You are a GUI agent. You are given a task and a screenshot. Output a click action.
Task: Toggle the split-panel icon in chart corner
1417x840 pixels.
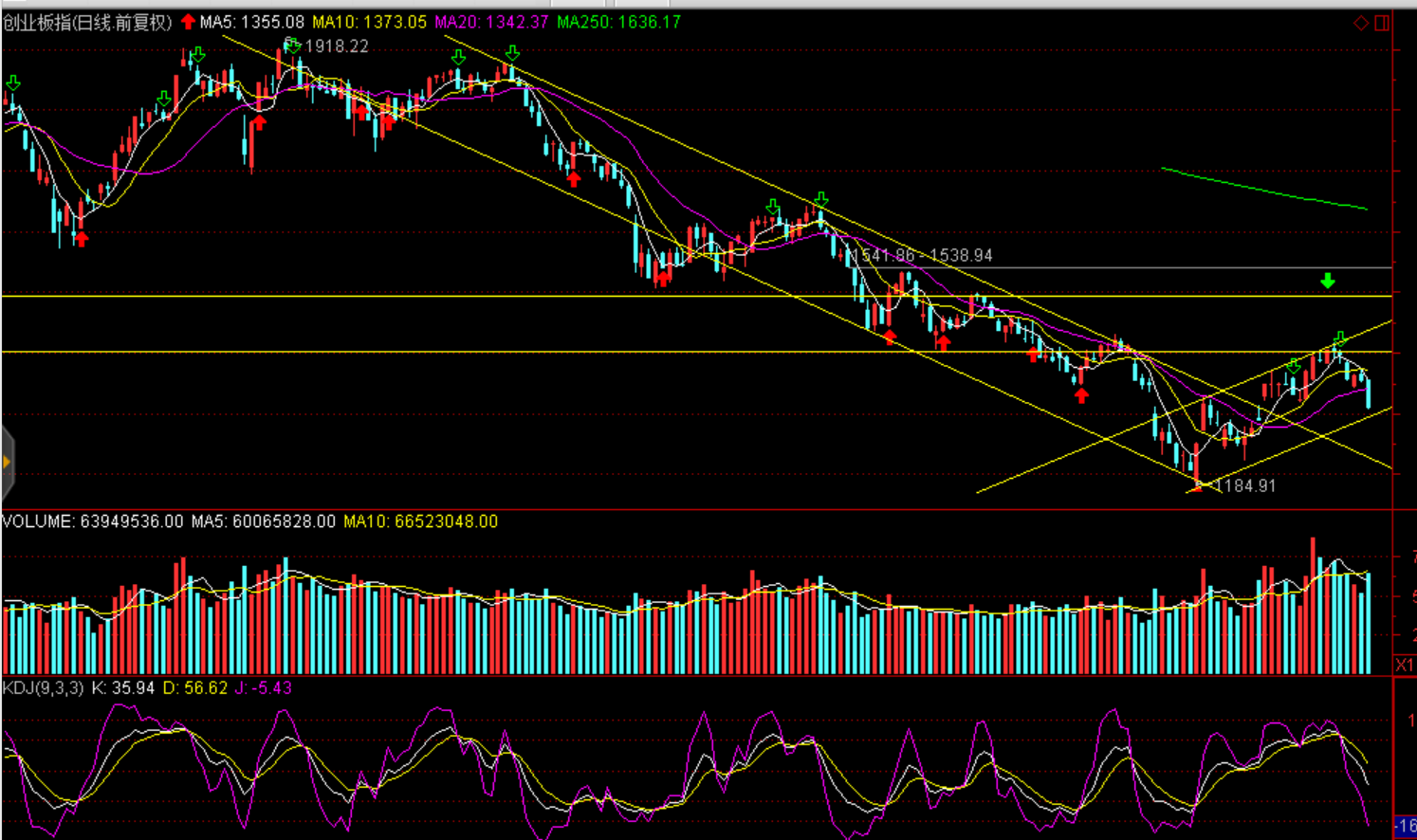1382,23
